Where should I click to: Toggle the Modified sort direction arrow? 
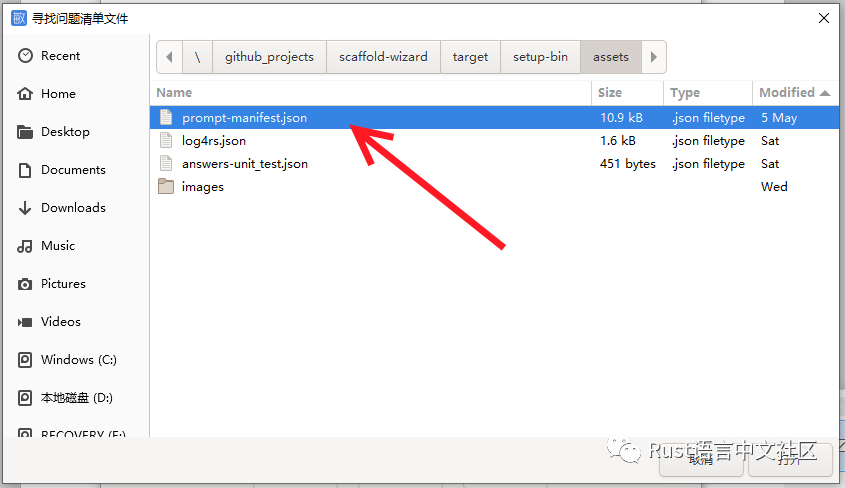[825, 93]
